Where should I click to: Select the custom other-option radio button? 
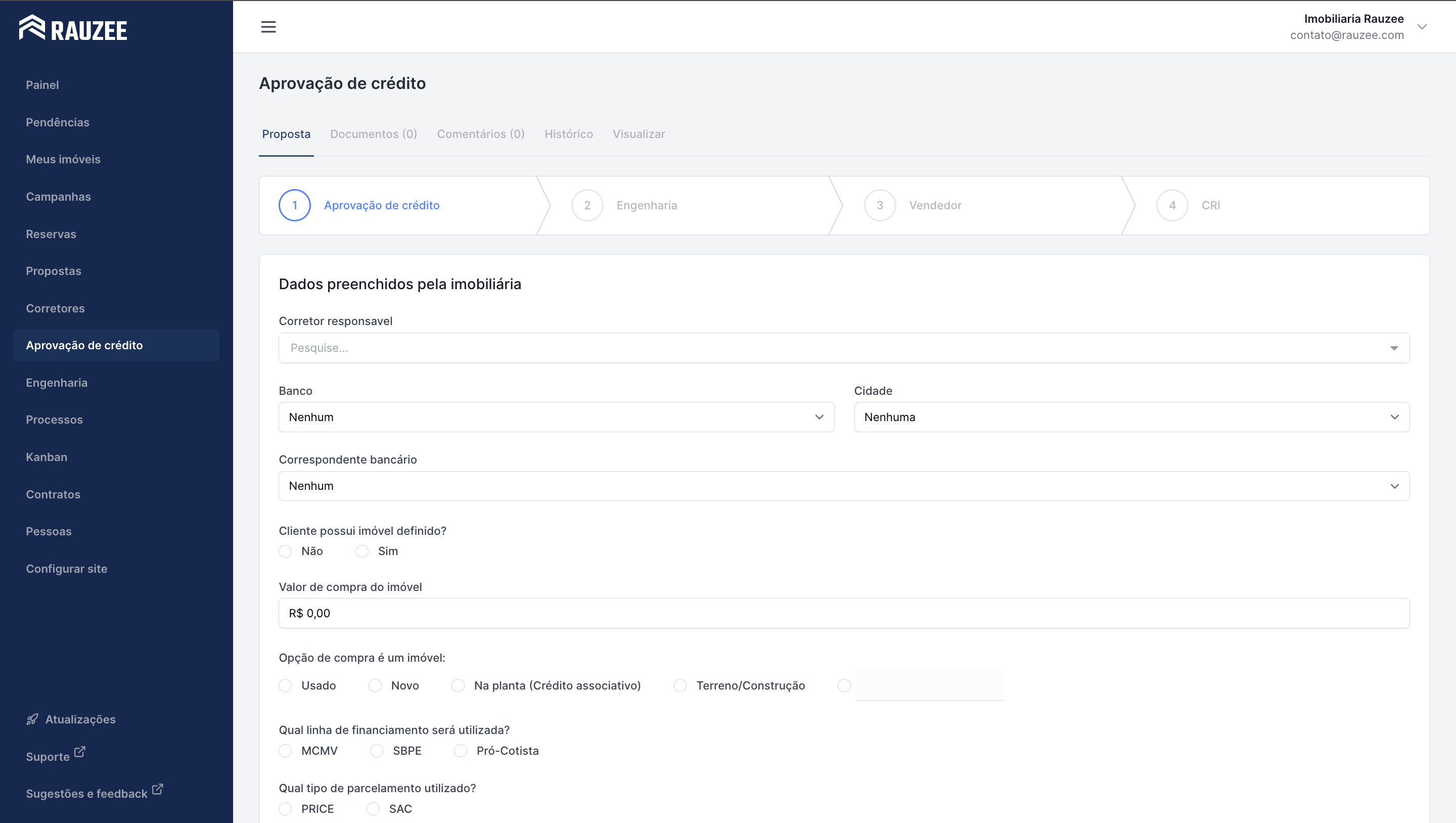click(844, 685)
